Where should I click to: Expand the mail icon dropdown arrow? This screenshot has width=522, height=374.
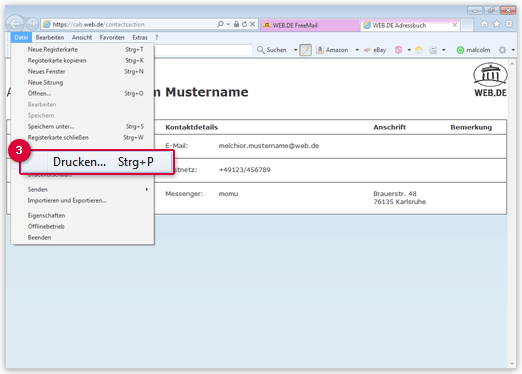[444, 50]
